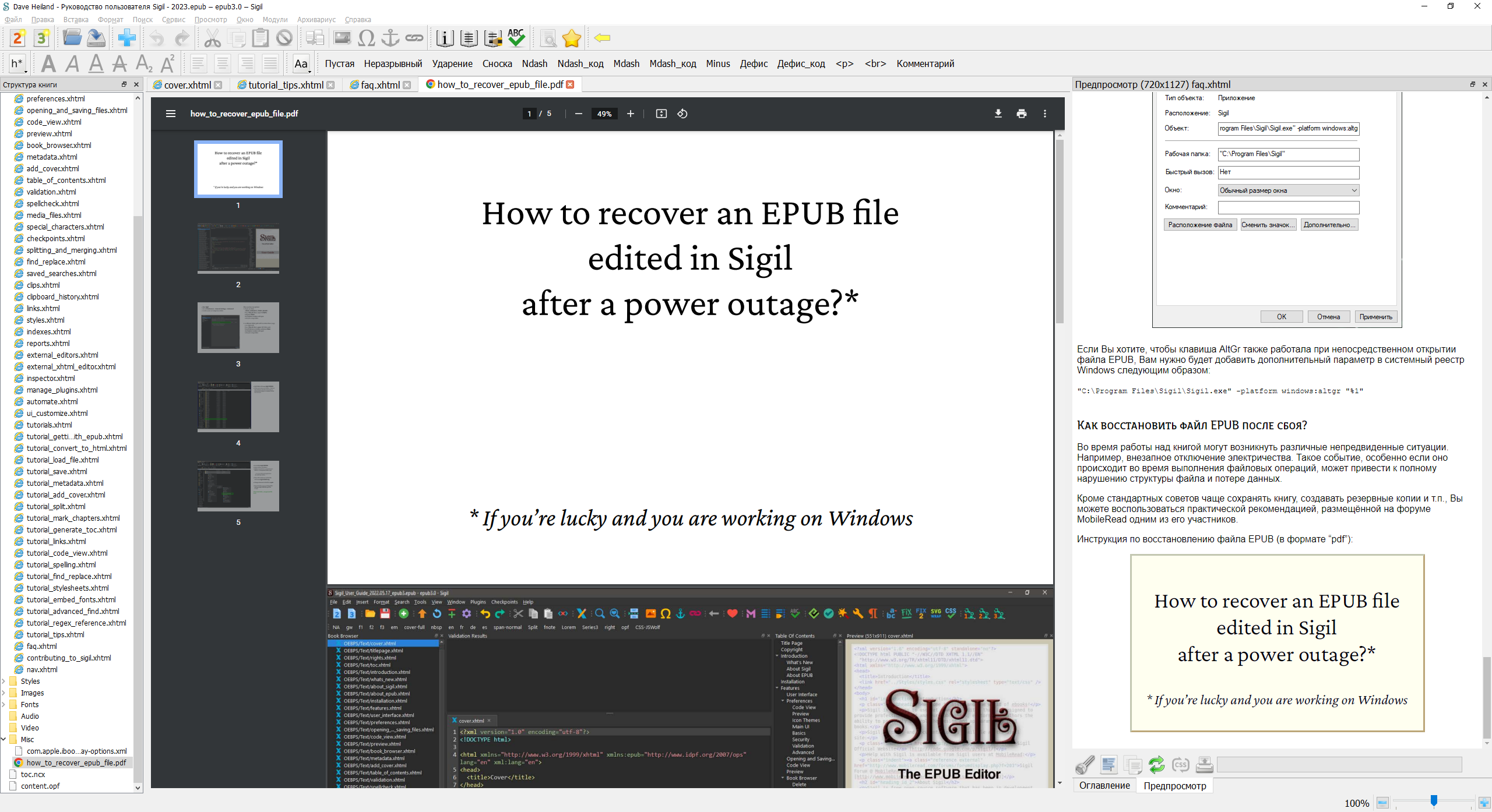The width and height of the screenshot is (1492, 812).
Task: Click the Сноска clip button
Action: click(x=497, y=63)
